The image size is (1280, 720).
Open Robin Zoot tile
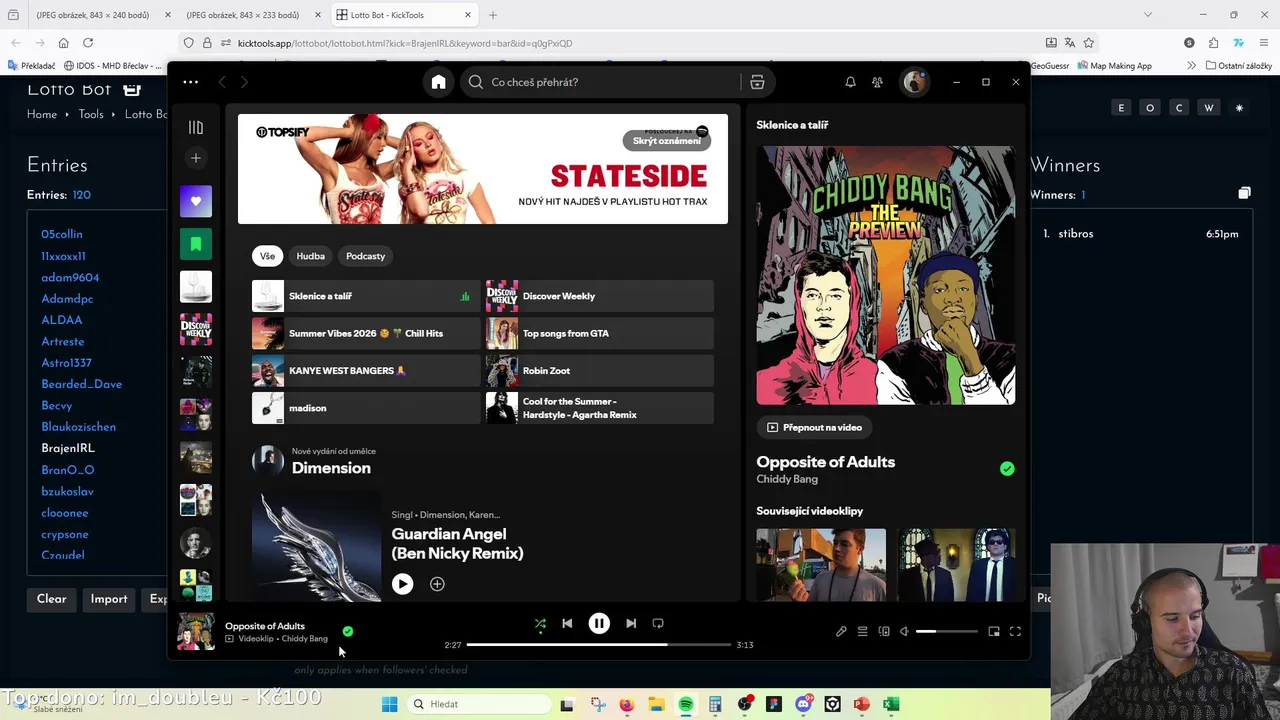[x=599, y=371]
